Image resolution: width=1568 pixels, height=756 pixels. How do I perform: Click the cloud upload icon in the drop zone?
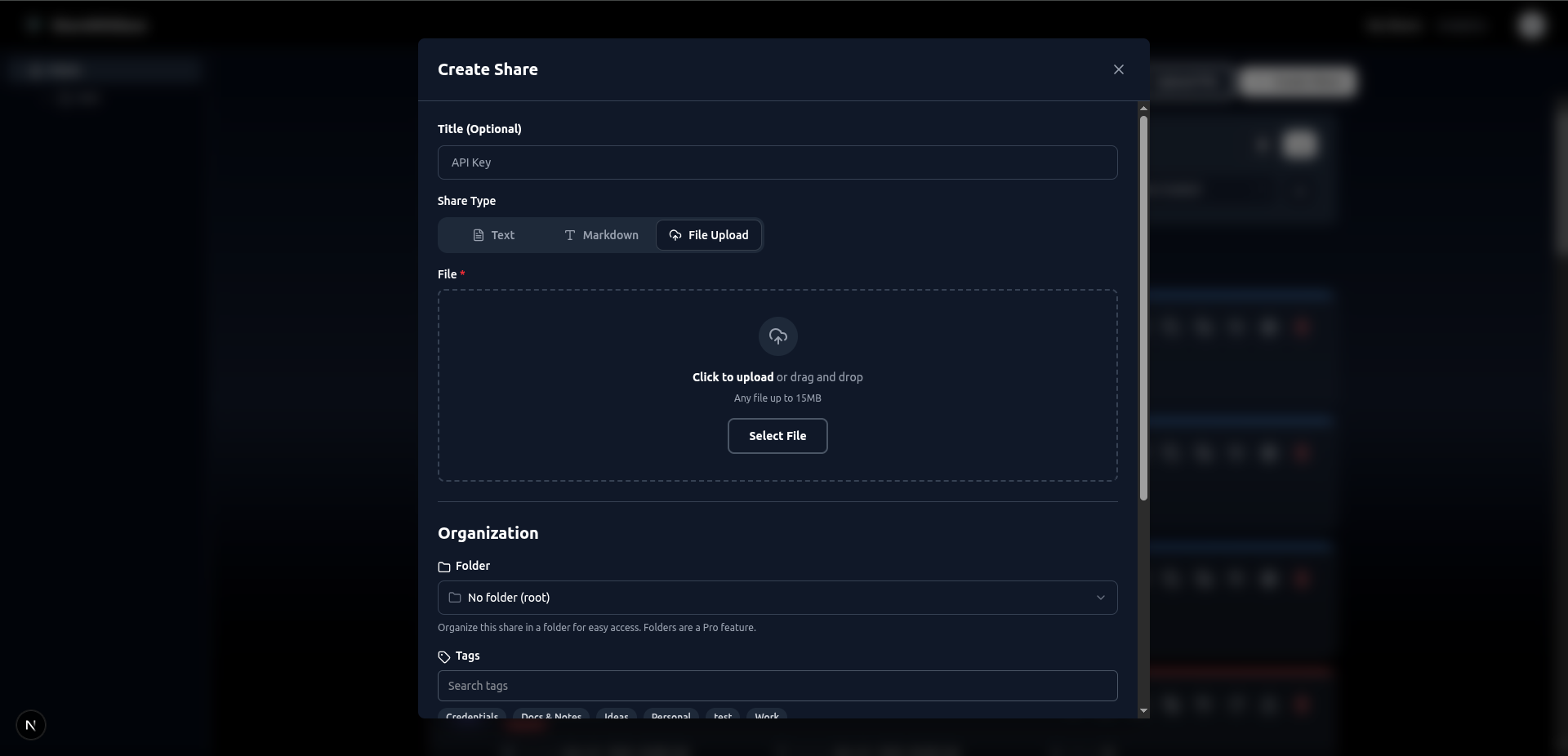click(777, 336)
